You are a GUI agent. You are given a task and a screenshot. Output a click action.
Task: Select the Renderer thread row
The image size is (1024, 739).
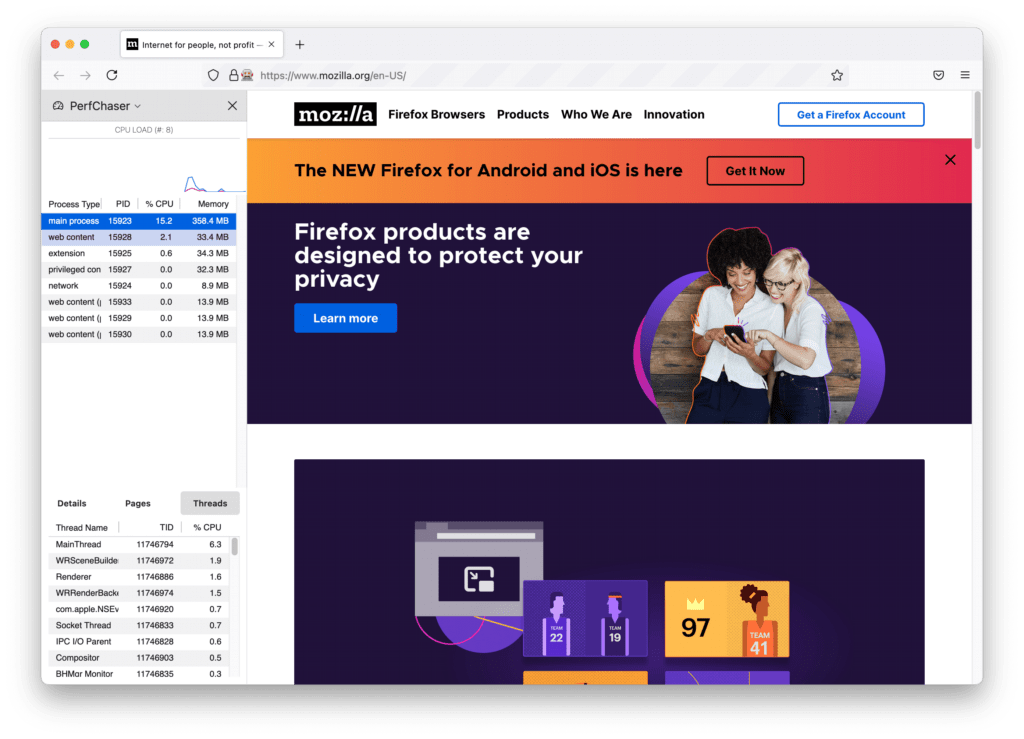(138, 577)
